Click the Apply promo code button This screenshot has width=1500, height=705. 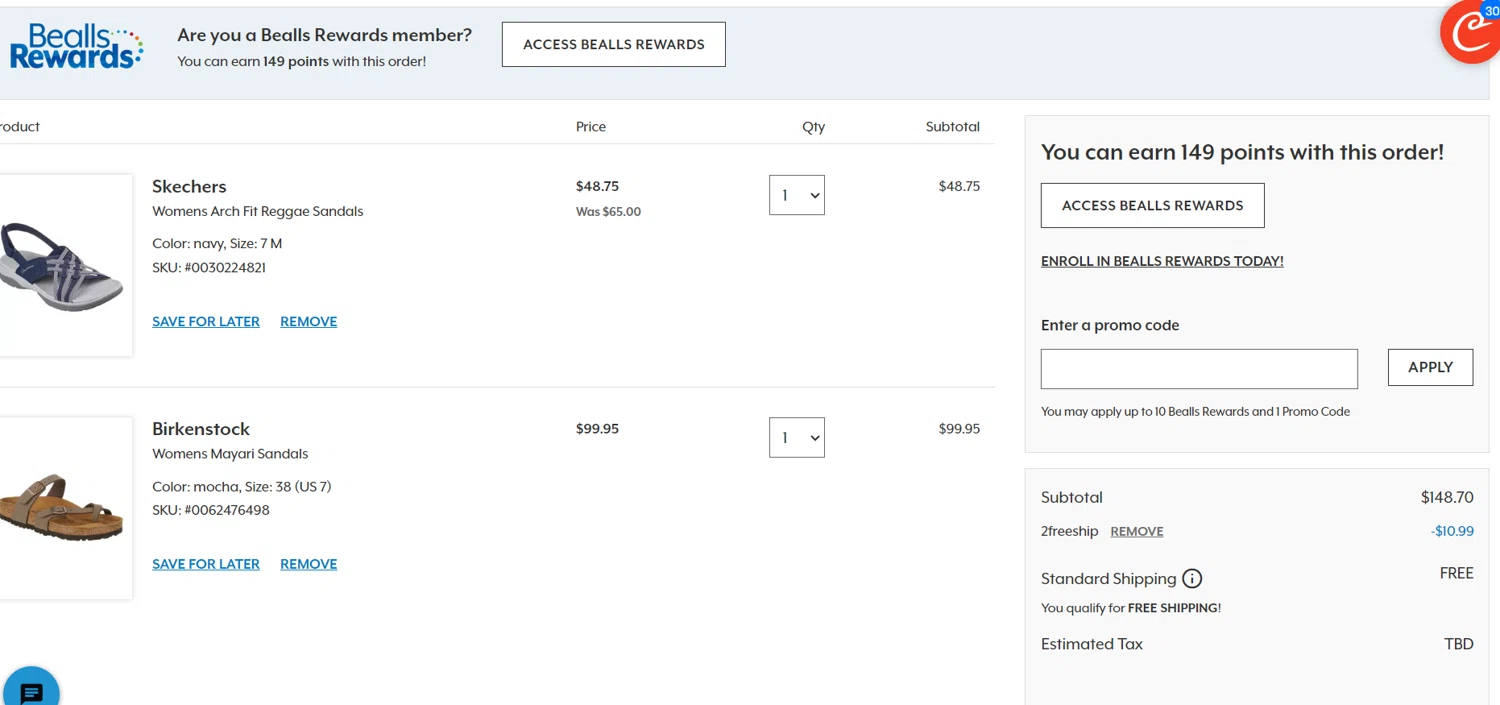1430,367
